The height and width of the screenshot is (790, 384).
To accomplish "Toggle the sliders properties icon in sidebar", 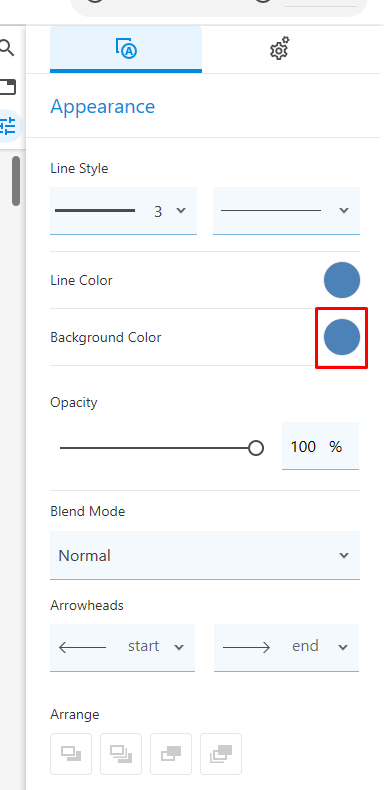I will (9, 125).
